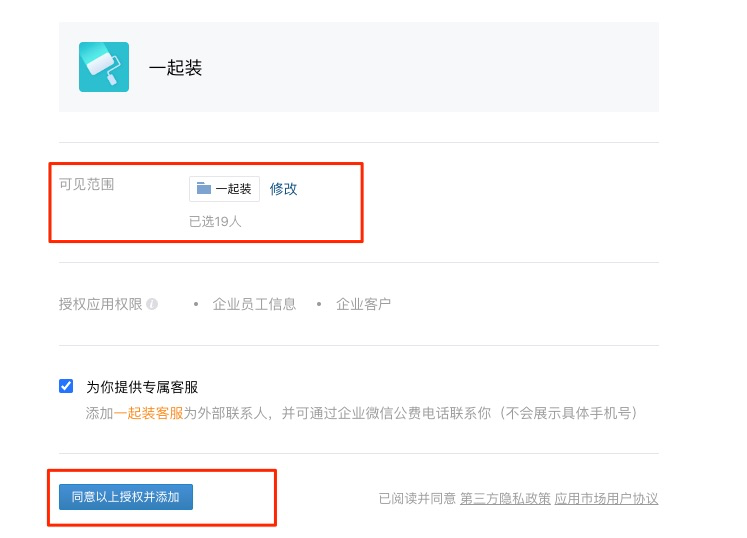Screen dimensions: 747x538
Task: Click the 可见范围 label
Action: [x=87, y=184]
